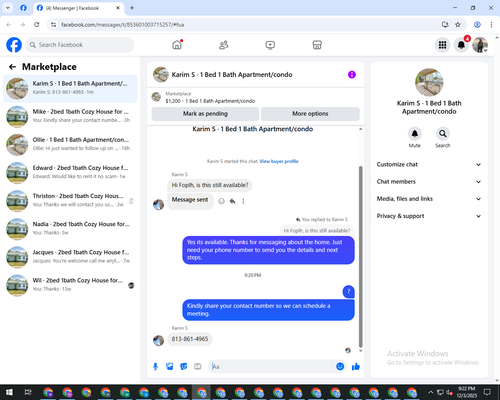Expand Privacy & support section
Viewport: 500px width, 400px height.
429,216
